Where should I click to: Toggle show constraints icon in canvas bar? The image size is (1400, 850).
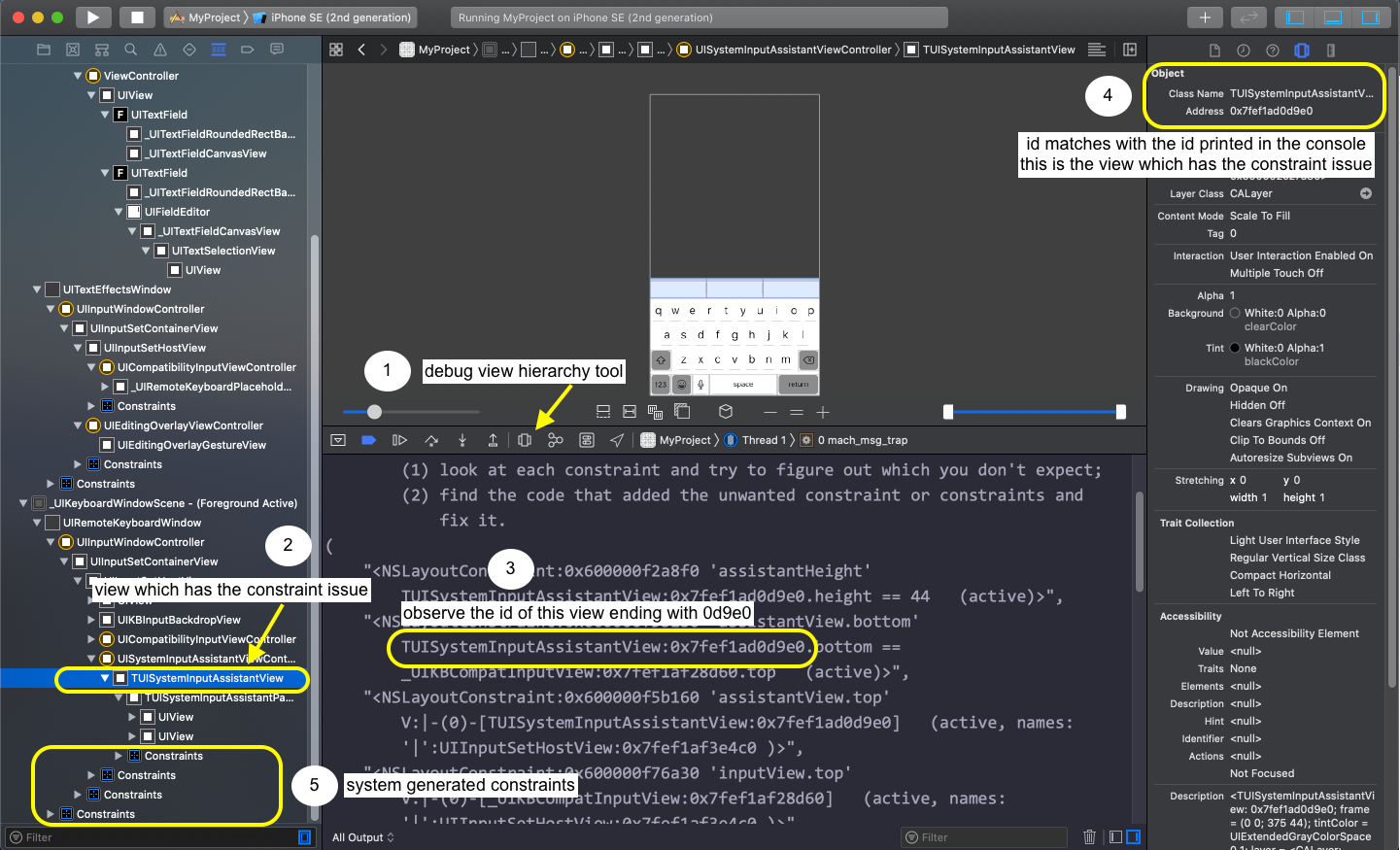pos(630,412)
